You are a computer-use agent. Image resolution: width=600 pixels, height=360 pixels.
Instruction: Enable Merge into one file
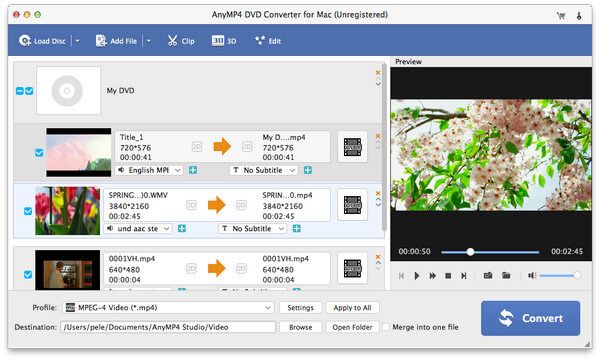click(x=386, y=327)
